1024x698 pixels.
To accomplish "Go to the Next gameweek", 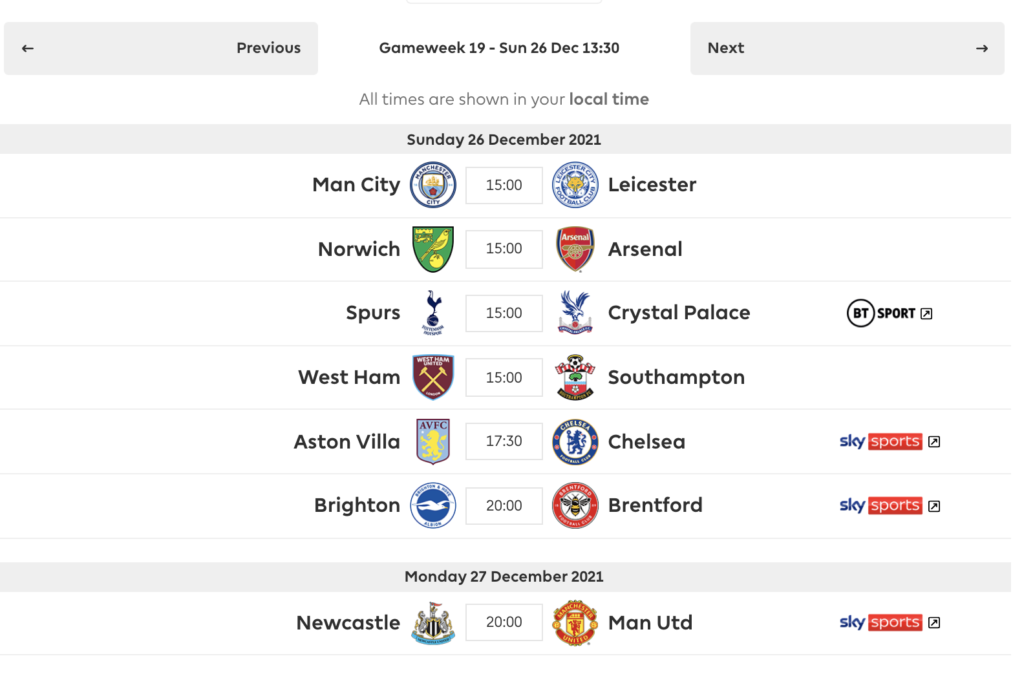I will tap(846, 47).
